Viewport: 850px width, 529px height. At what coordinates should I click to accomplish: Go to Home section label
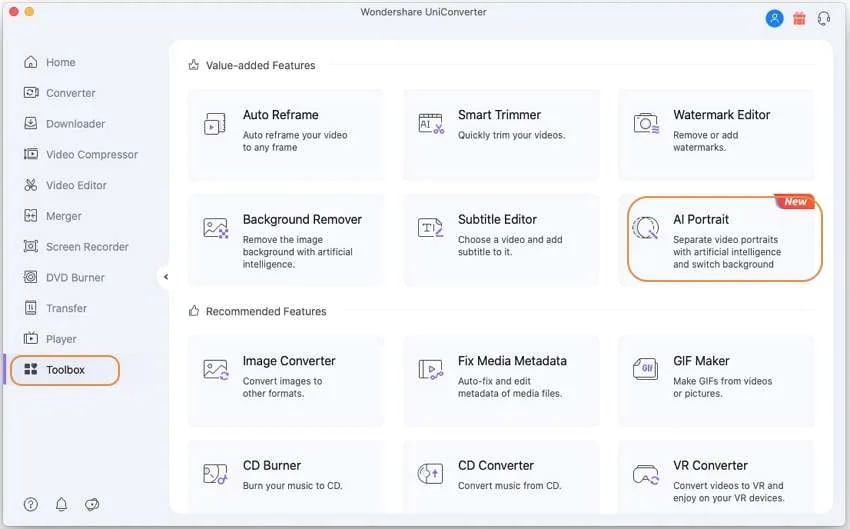coord(61,62)
